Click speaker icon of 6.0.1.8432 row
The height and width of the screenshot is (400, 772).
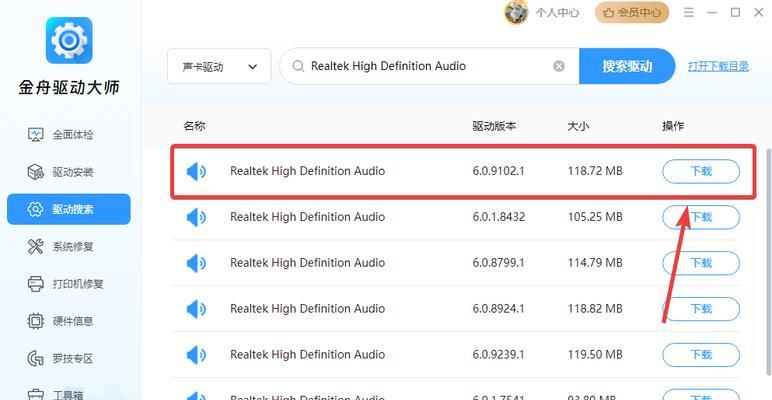(x=196, y=217)
